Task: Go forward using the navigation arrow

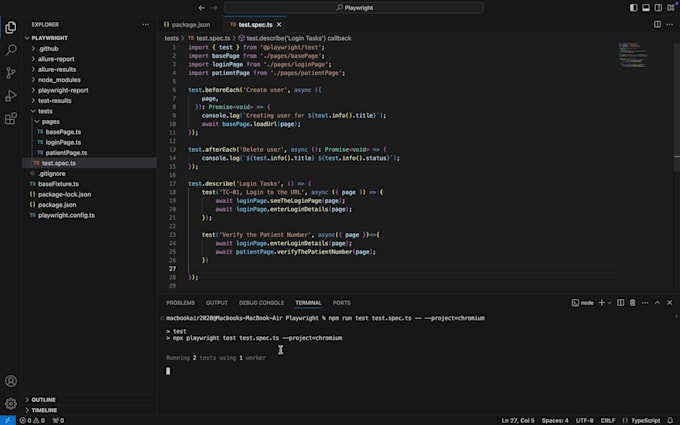Action: coord(214,7)
